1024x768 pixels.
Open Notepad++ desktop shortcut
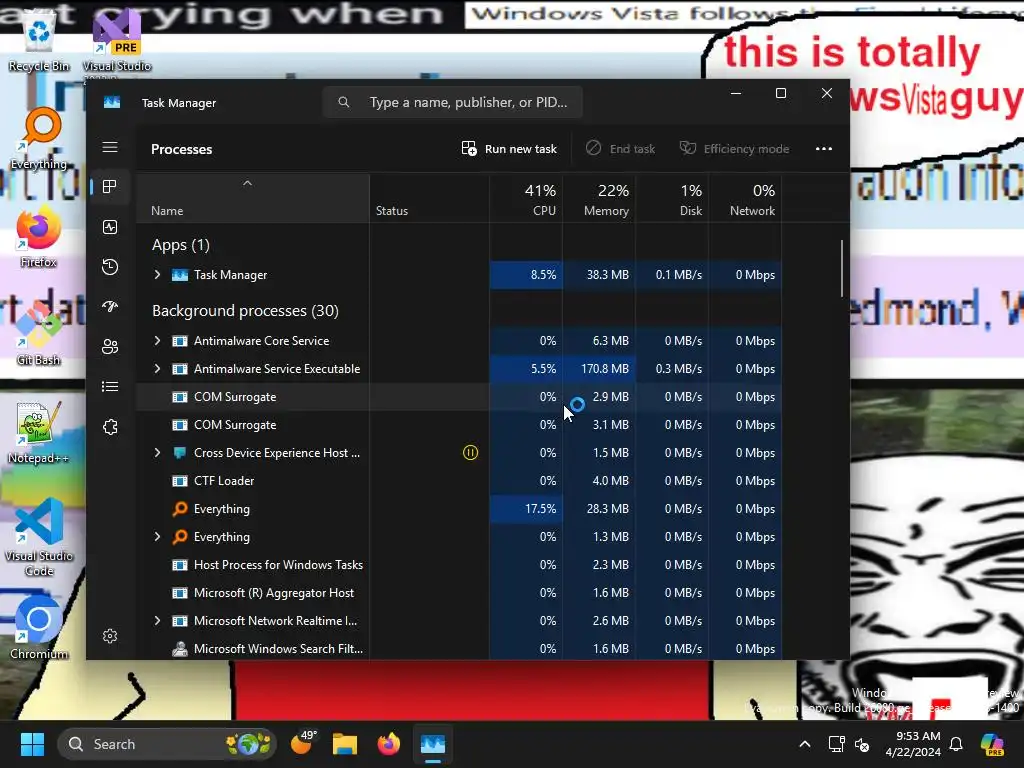[x=39, y=432]
